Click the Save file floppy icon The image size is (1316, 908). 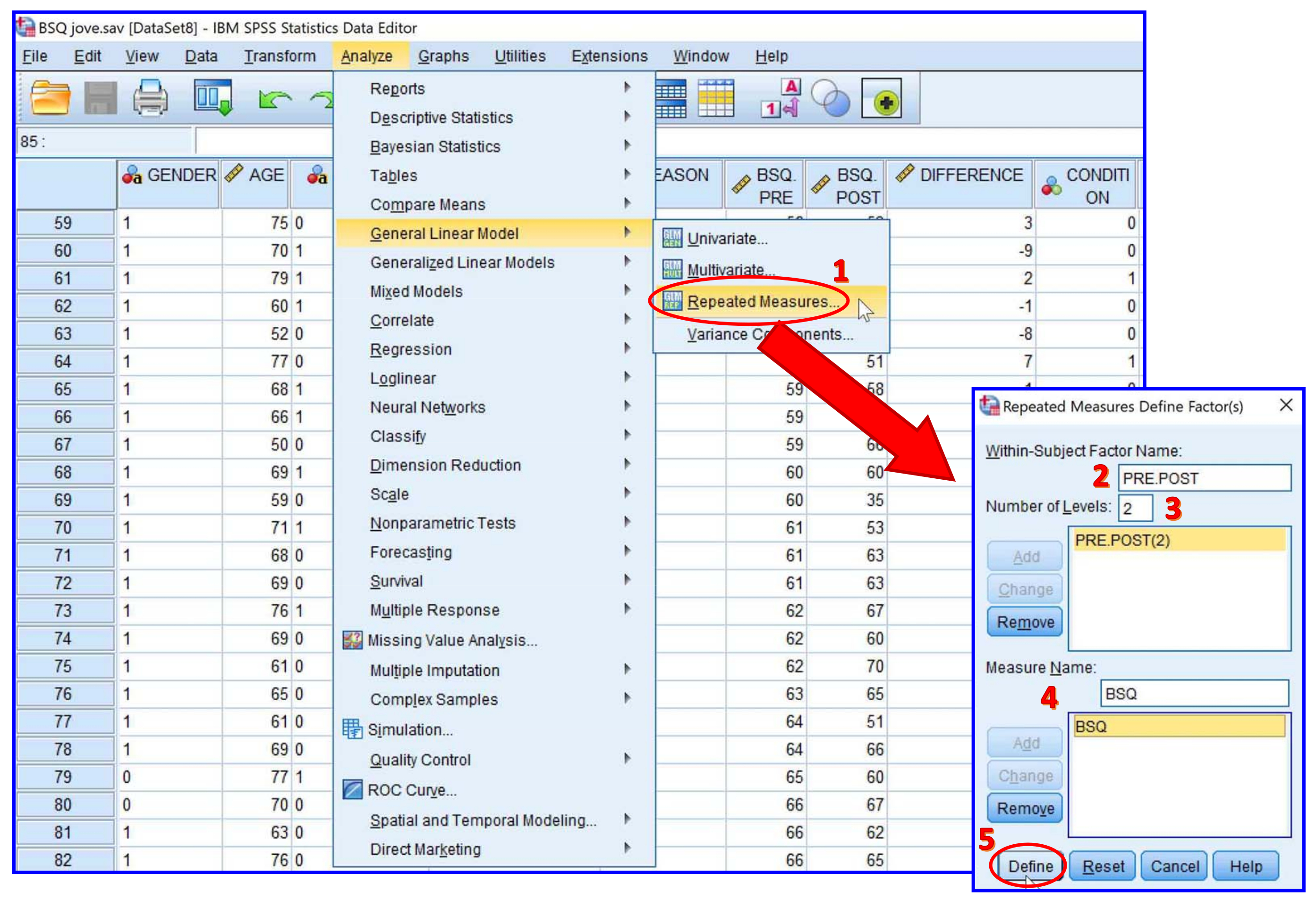[100, 98]
